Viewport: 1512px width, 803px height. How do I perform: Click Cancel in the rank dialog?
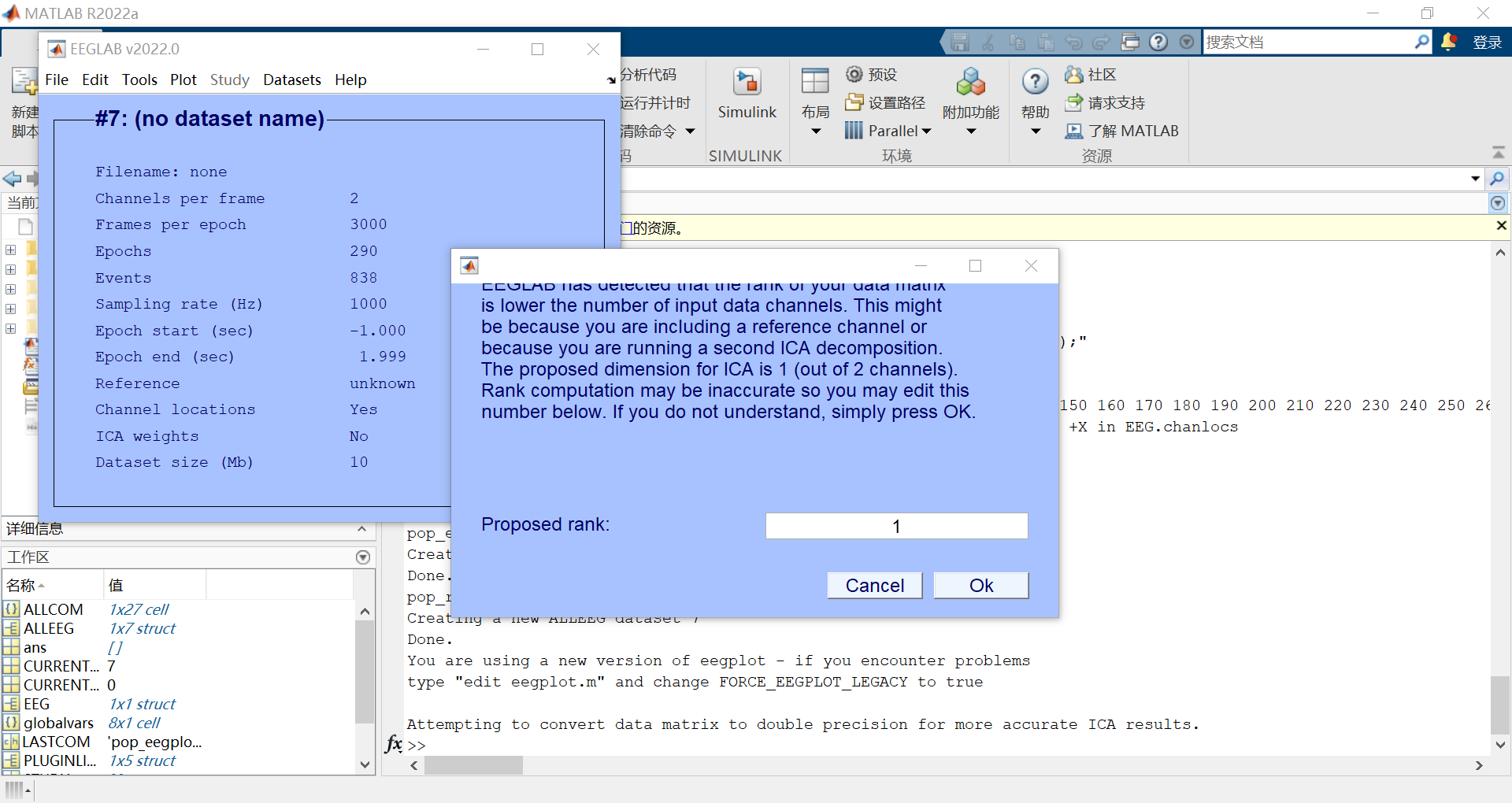(875, 586)
